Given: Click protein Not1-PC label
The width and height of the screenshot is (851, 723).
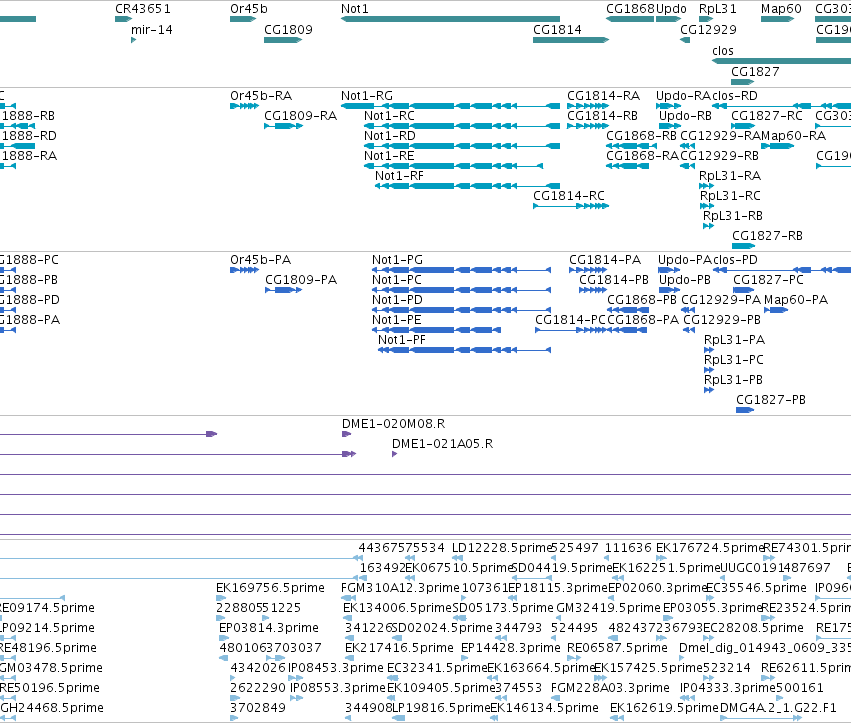Looking at the screenshot, I should (397, 280).
